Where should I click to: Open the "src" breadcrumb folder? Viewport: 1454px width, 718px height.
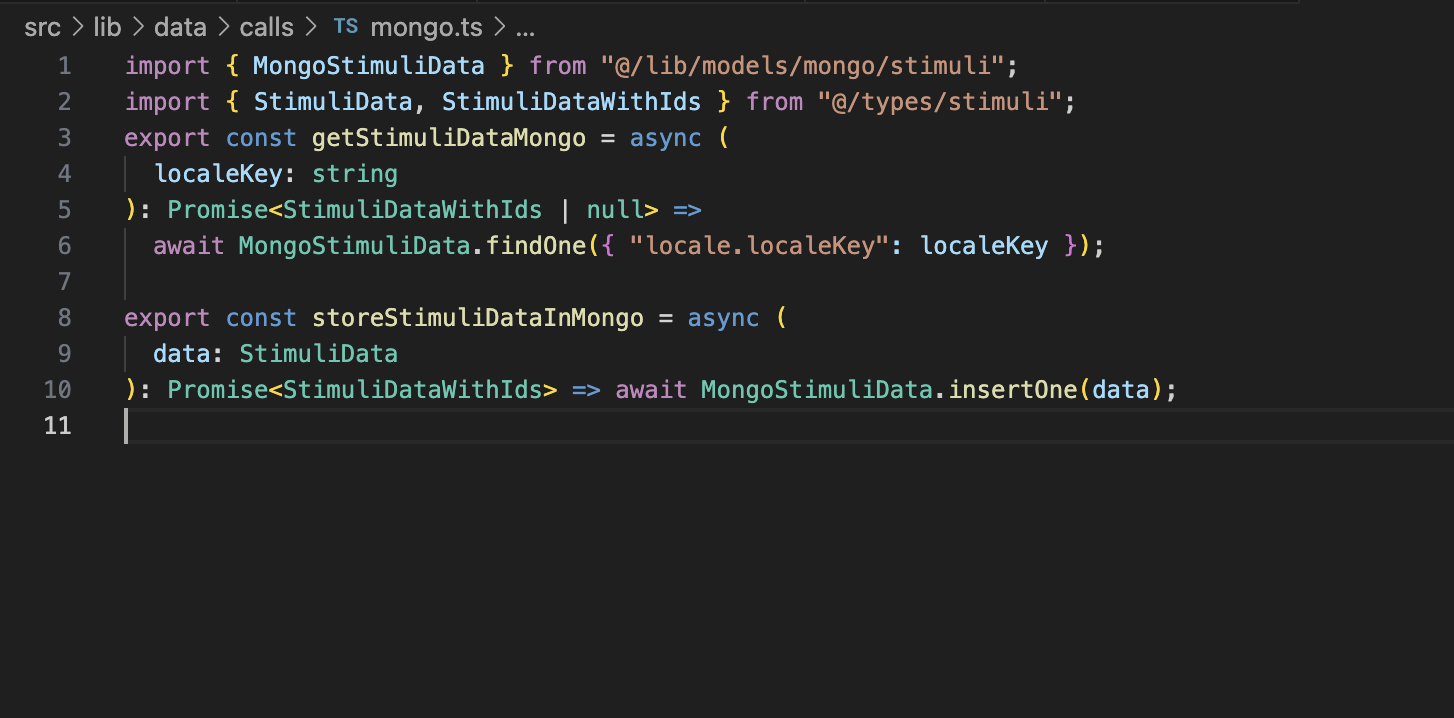(43, 27)
